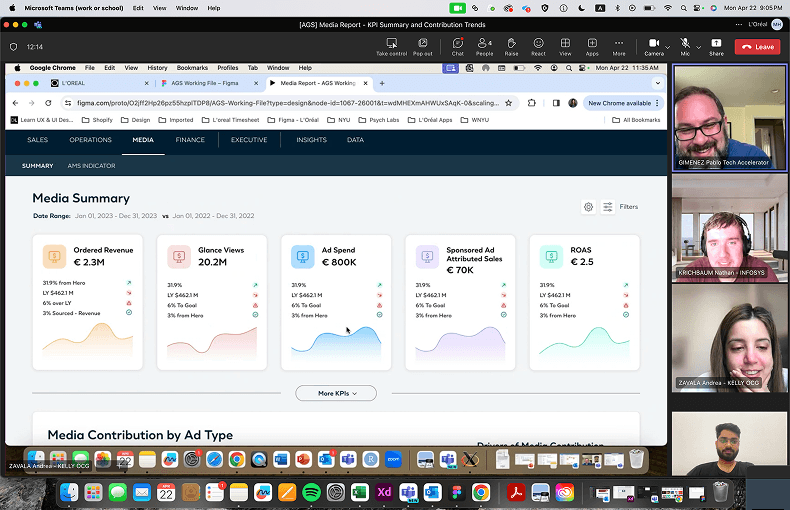Click the Ordered Revenue card icon

pos(54,257)
